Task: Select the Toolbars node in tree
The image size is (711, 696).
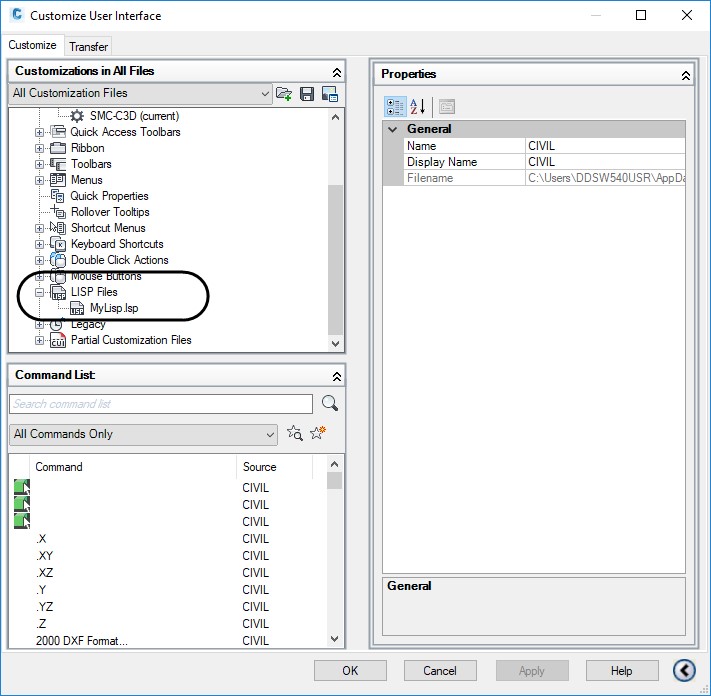Action: pyautogui.click(x=91, y=164)
